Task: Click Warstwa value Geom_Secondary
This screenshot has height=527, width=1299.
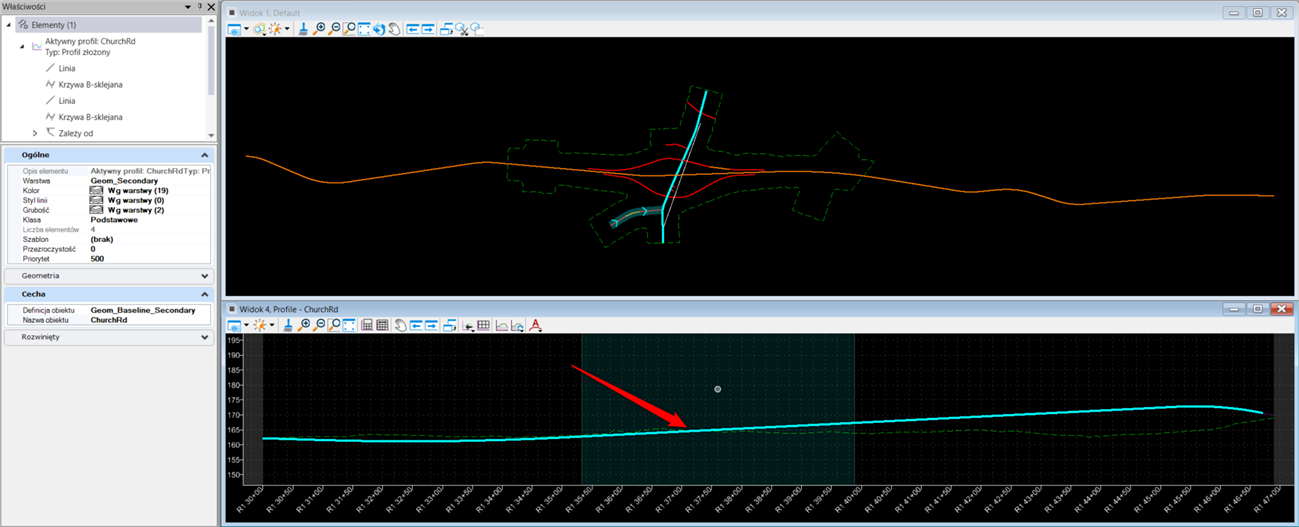Action: pyautogui.click(x=124, y=181)
